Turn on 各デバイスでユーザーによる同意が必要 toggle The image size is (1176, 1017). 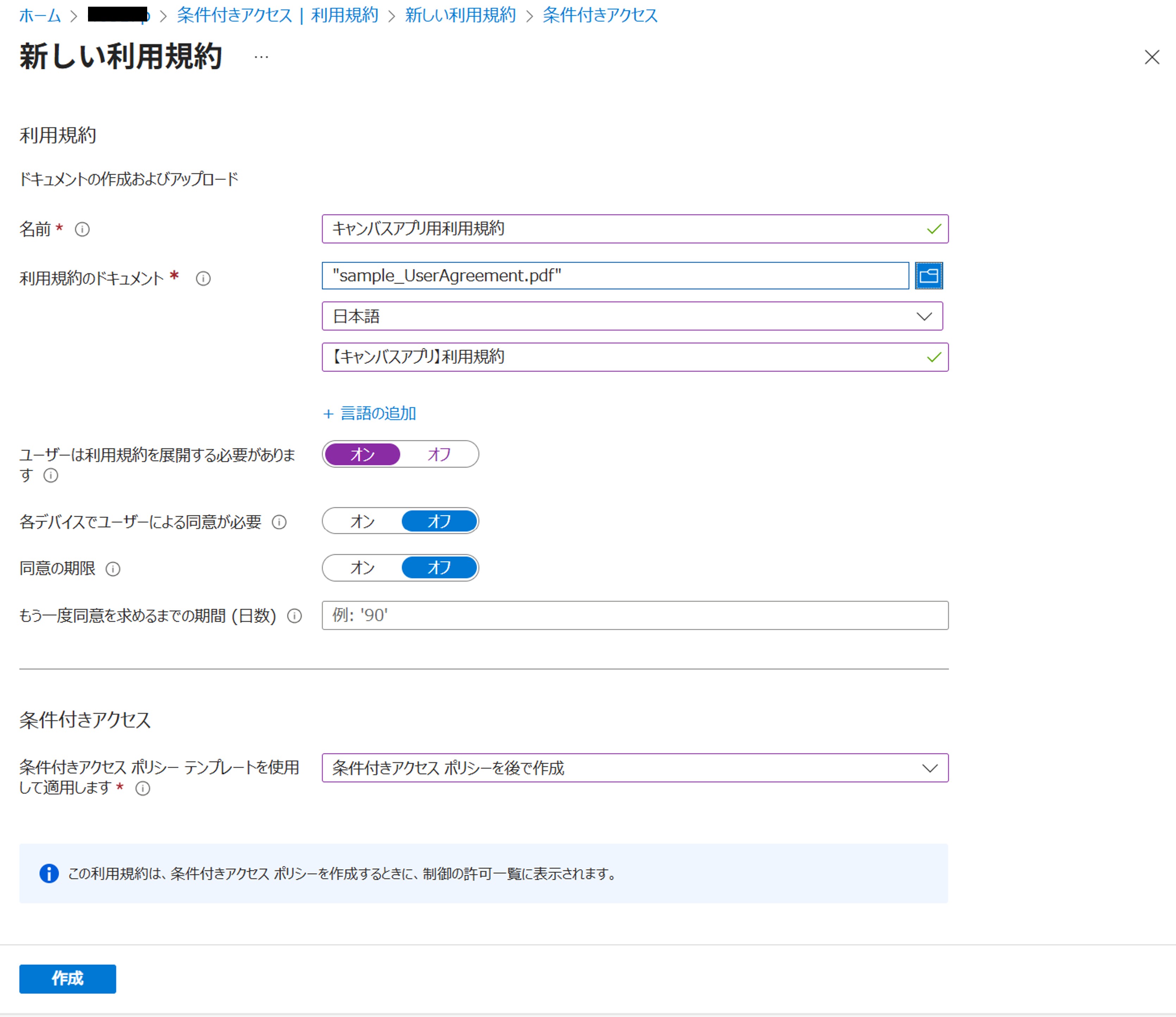pos(362,522)
